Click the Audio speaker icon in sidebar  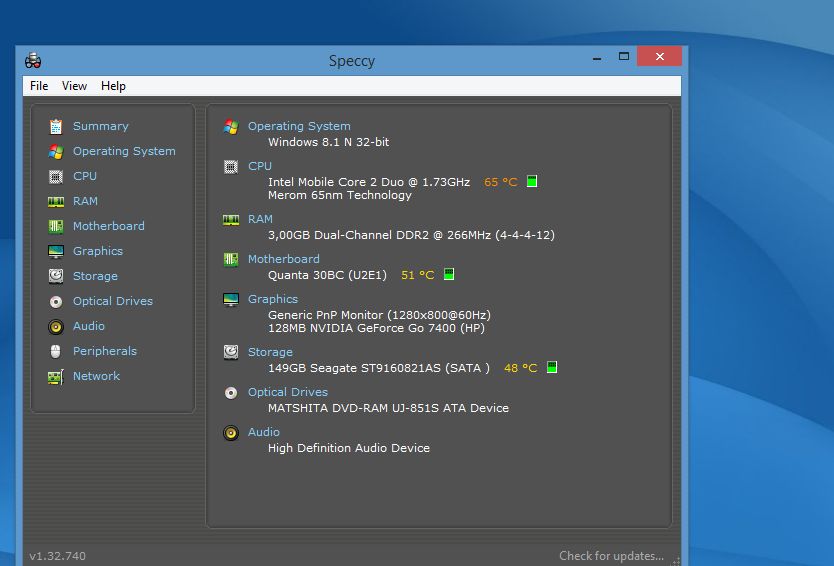[x=56, y=326]
